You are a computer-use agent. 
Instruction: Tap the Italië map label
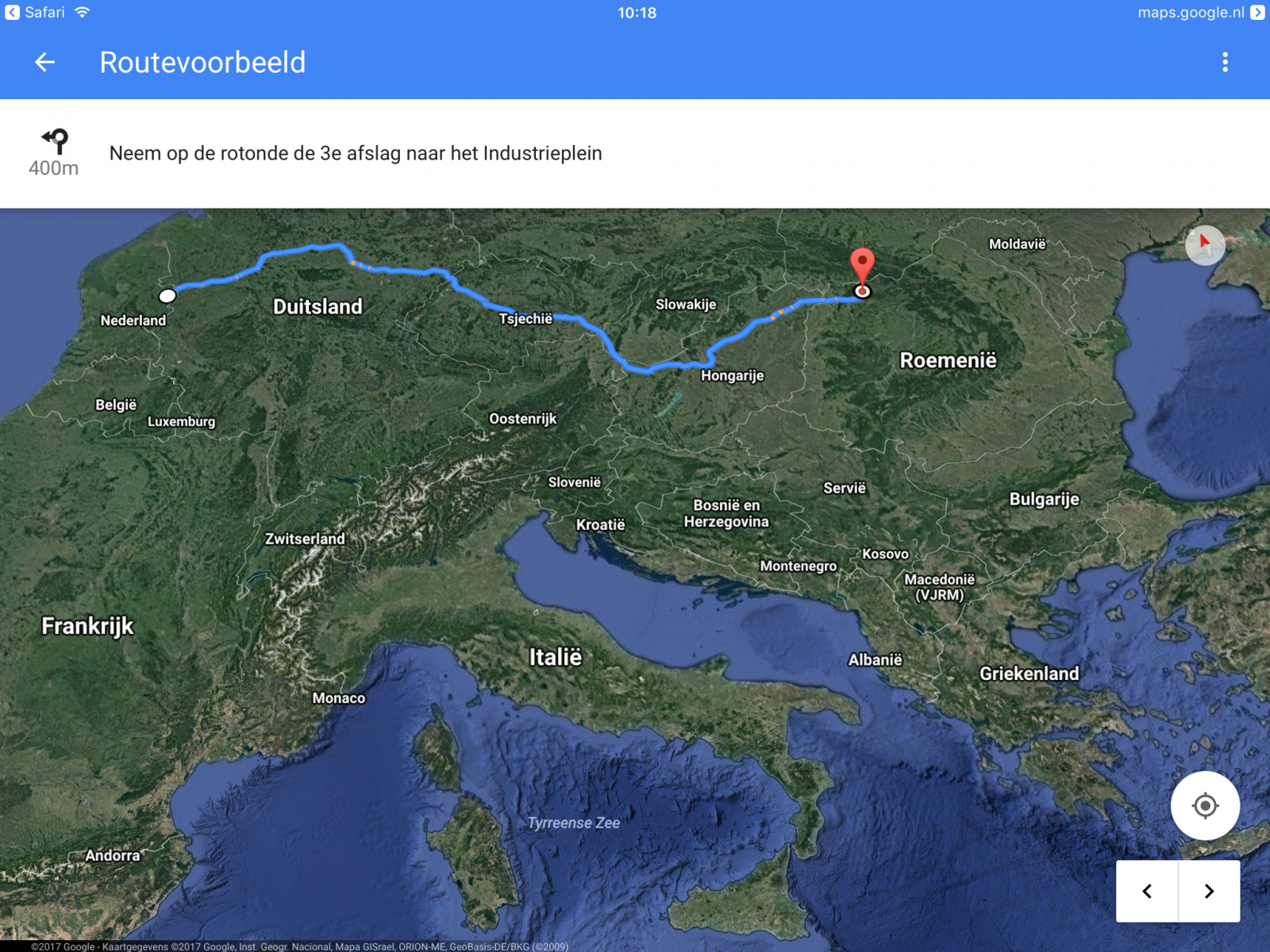click(556, 657)
